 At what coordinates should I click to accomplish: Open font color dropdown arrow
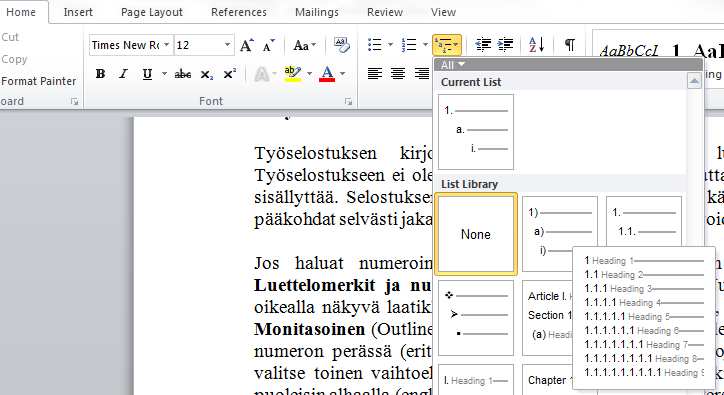[343, 74]
